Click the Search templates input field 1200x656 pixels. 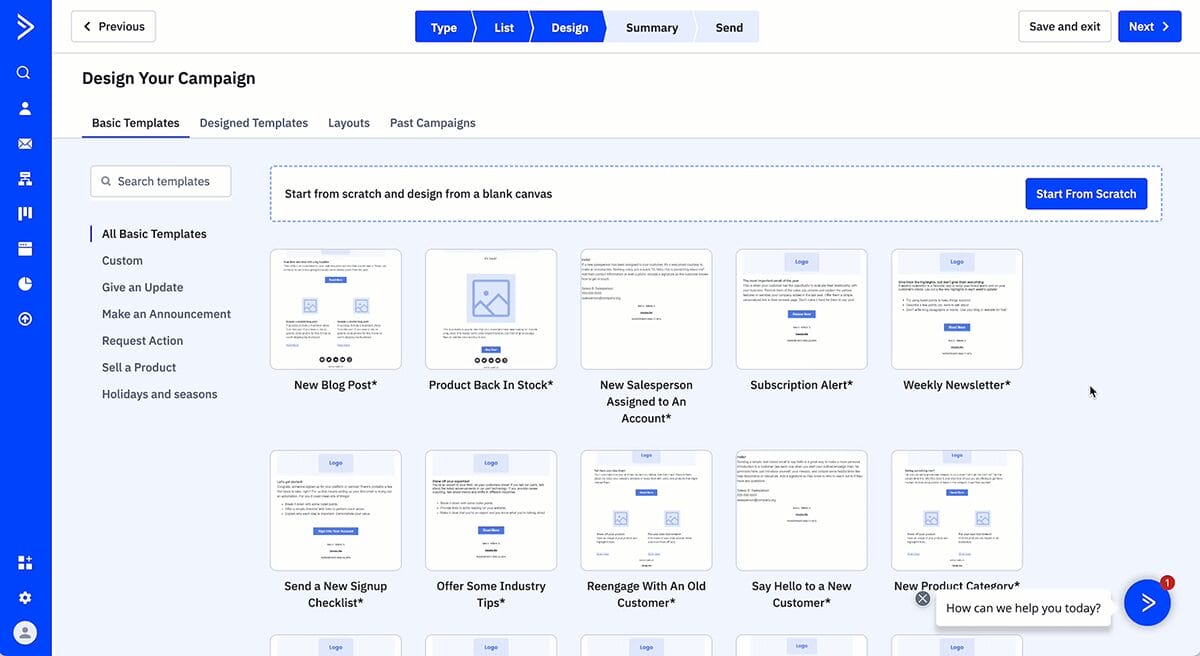[161, 181]
